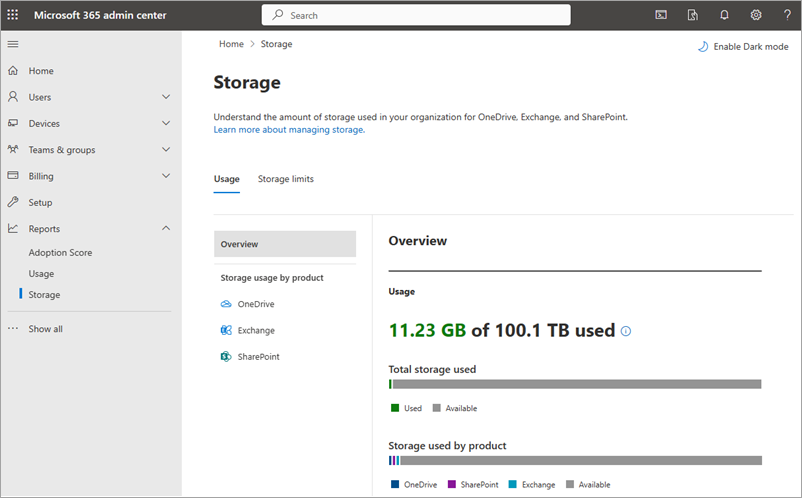Select Exchange storage usage report
Image resolution: width=802 pixels, height=498 pixels.
pos(255,330)
